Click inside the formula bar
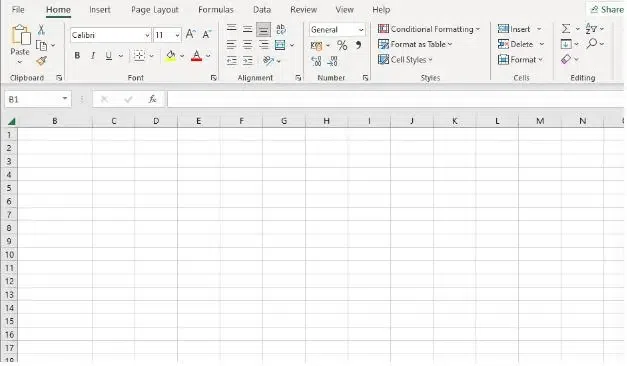 (395, 99)
